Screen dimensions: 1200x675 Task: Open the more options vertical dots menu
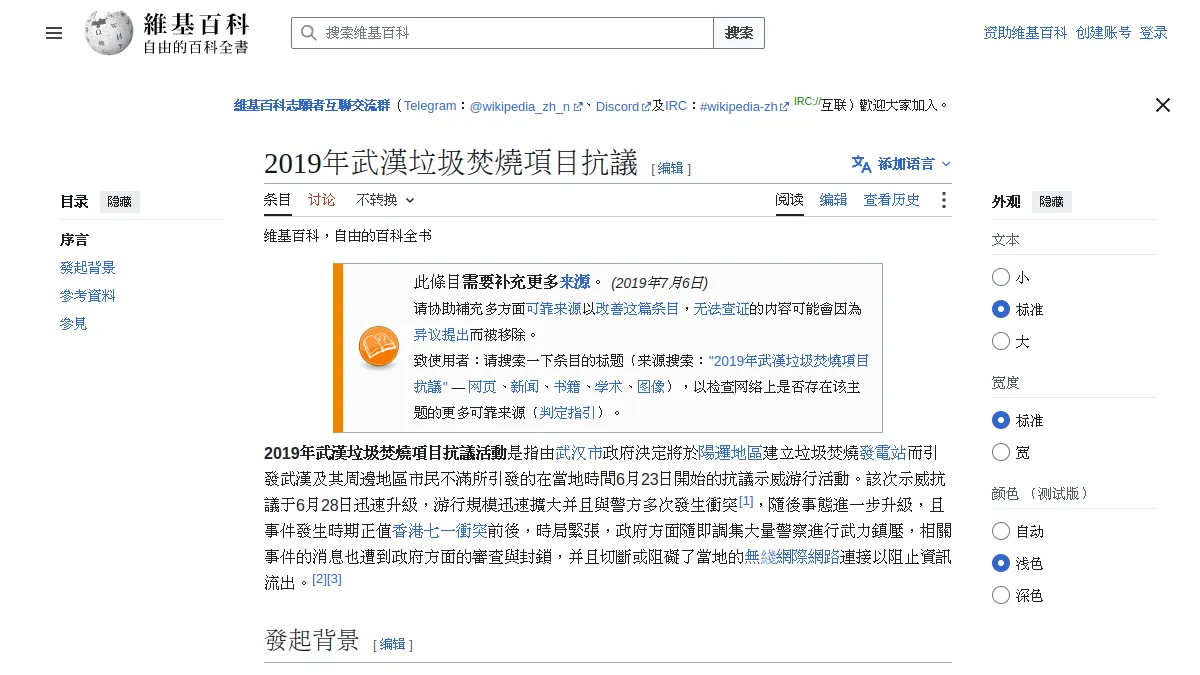point(943,200)
